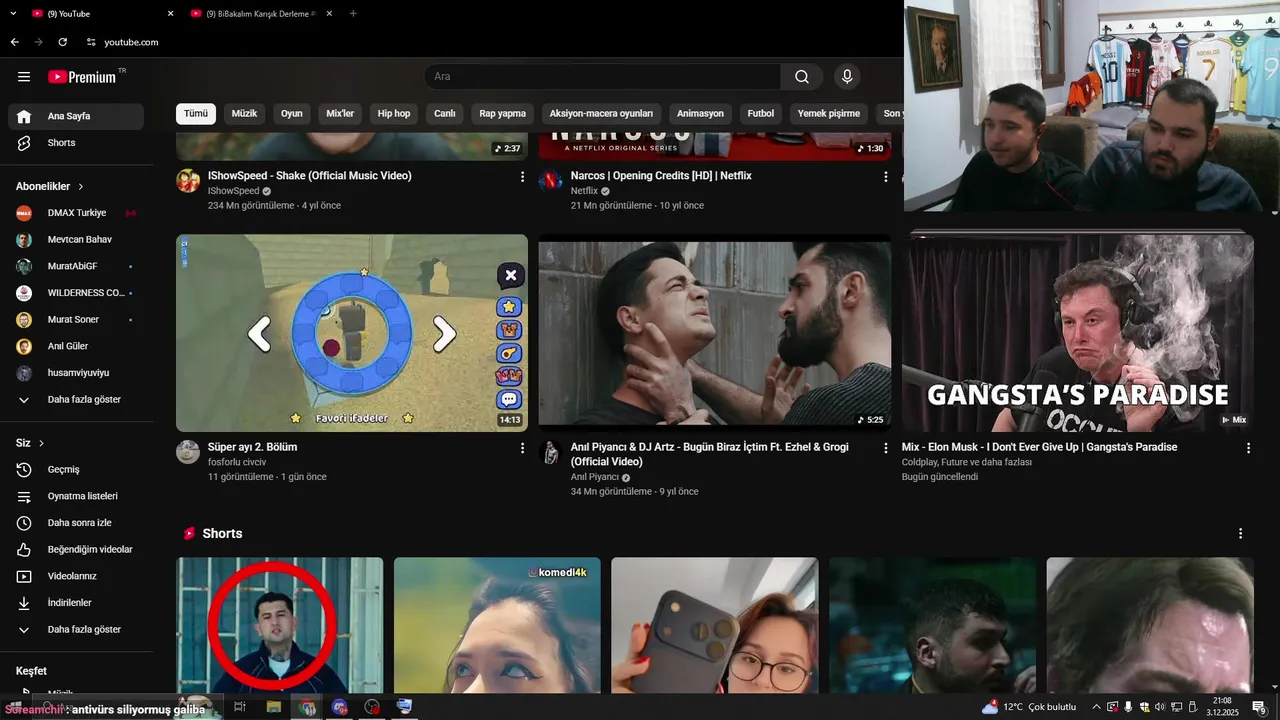Open Mevtcan Bahav subscription channel
The height and width of the screenshot is (720, 1280).
(x=76, y=240)
